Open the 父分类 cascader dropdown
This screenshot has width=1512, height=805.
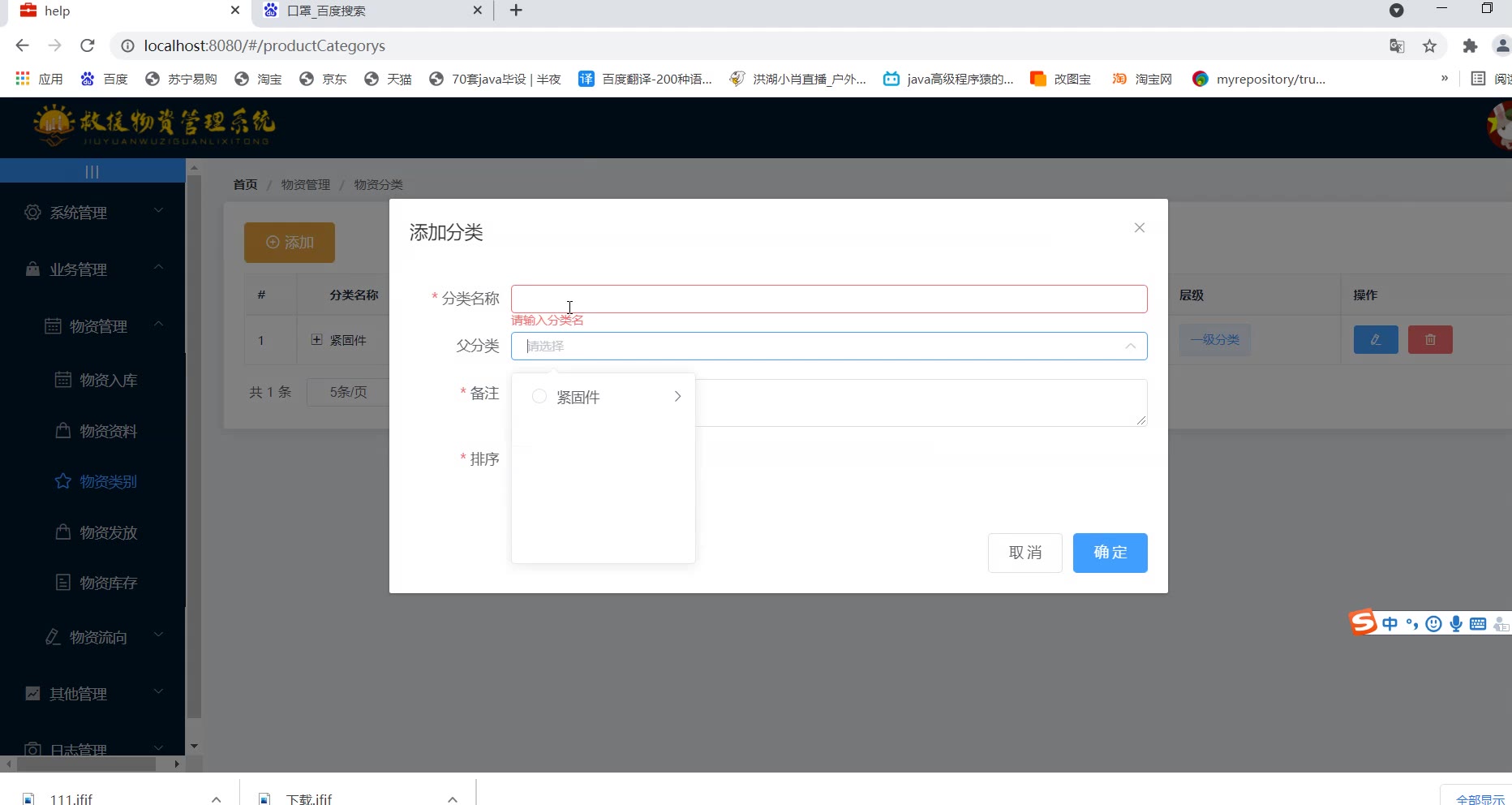point(829,346)
